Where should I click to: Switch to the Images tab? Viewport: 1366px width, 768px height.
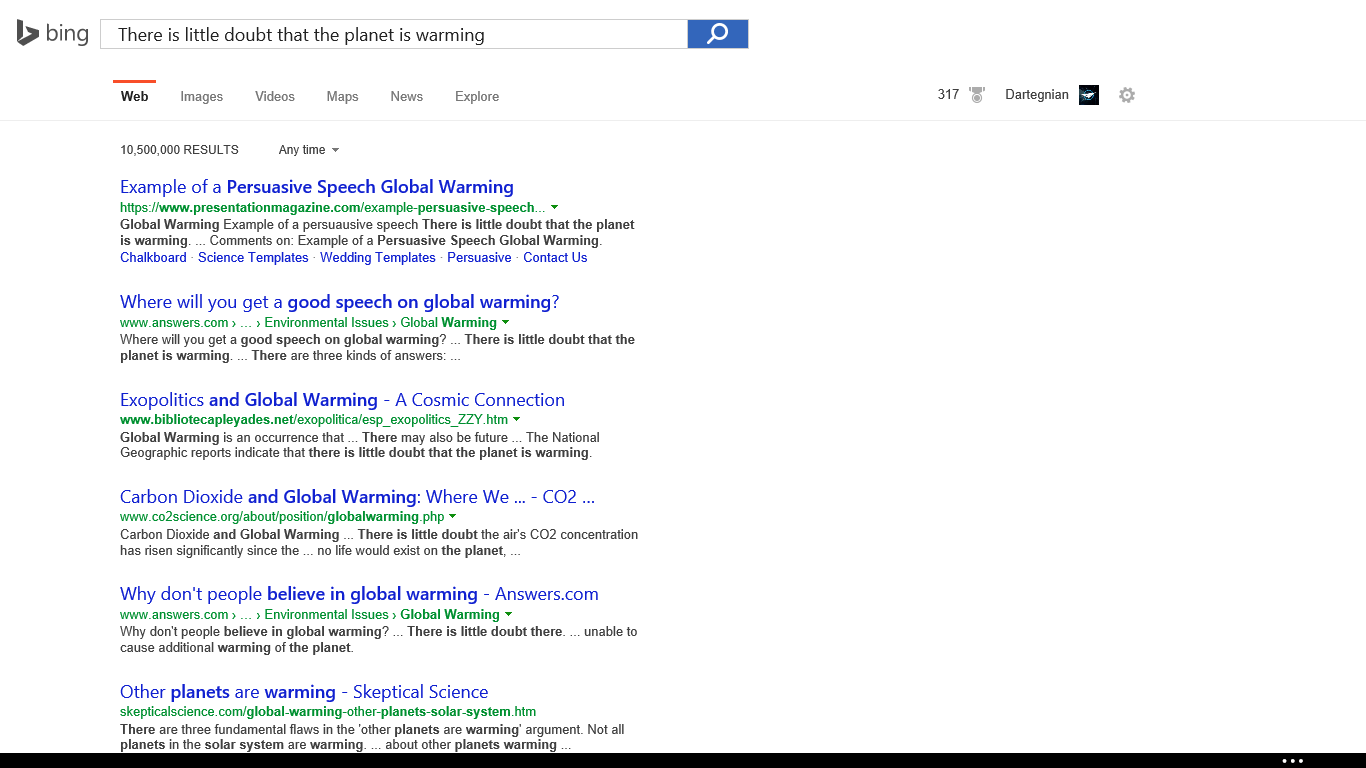(201, 96)
